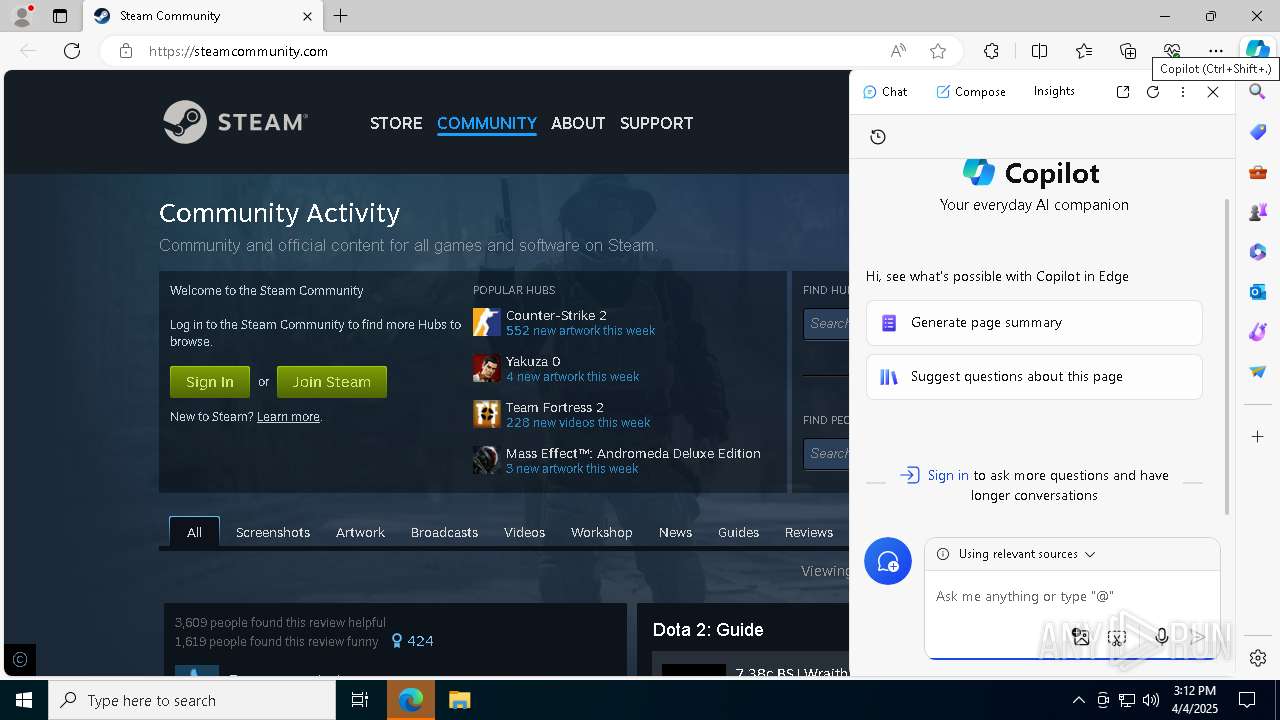The height and width of the screenshot is (720, 1280).
Task: Open Browser essentials heart icon
Action: [x=1172, y=51]
